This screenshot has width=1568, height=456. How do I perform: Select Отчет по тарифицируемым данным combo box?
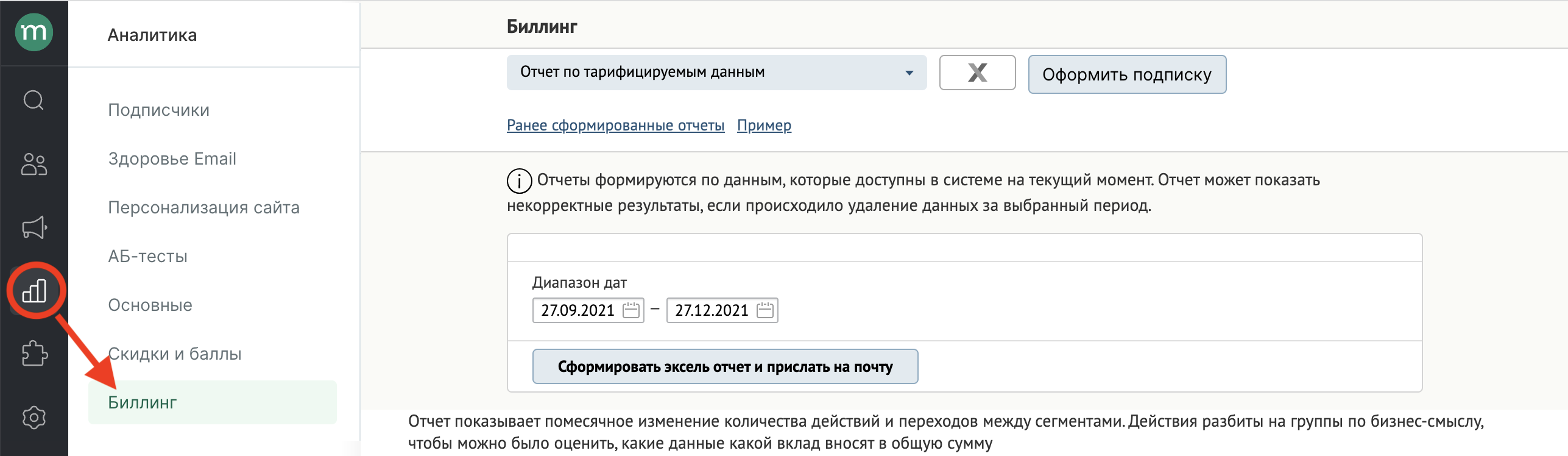coord(716,73)
